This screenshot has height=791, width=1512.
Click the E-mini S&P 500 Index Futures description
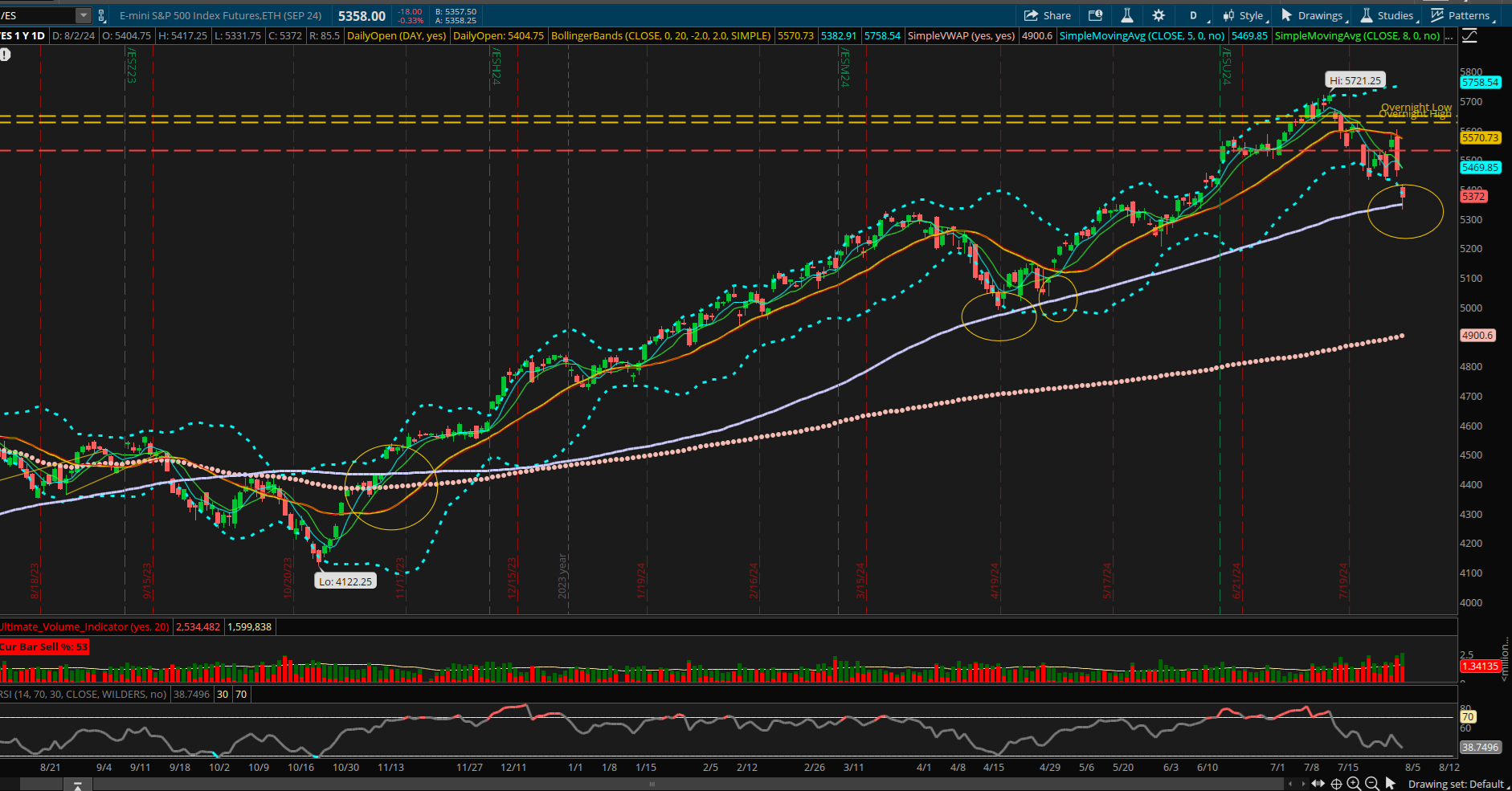[220, 15]
